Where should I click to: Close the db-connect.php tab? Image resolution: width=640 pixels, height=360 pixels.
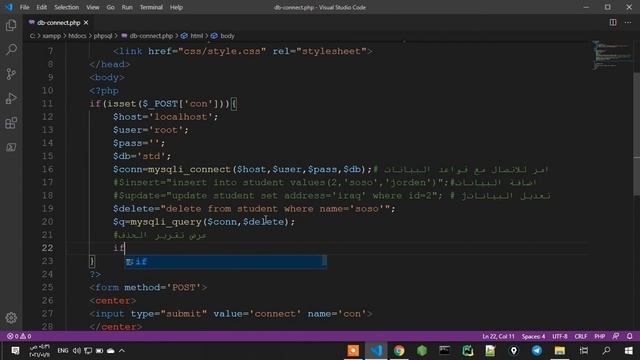86,23
